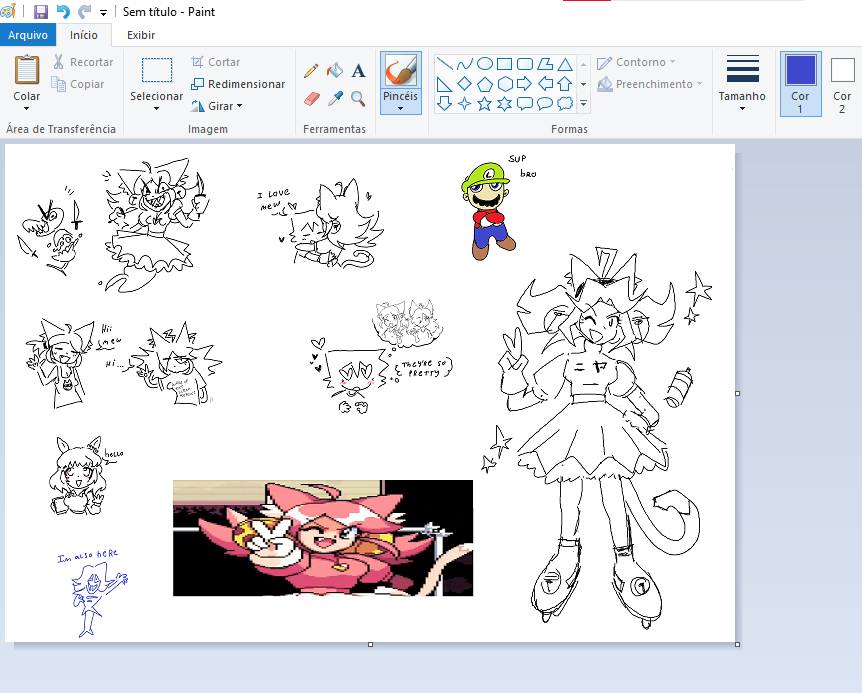Choose the Right triangle shape
Screen dimensions: 862x693
444,84
